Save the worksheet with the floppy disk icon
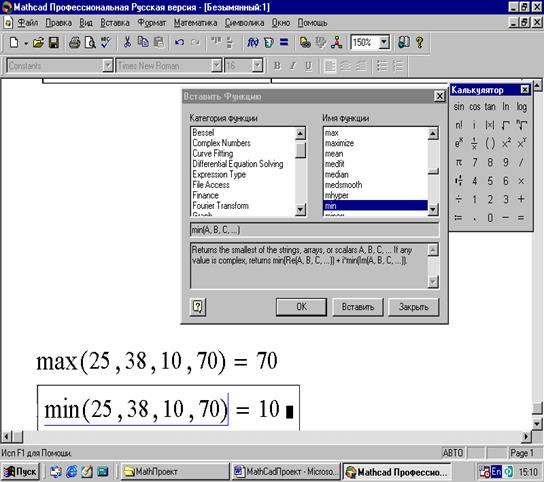The height and width of the screenshot is (482, 544). 54,43
